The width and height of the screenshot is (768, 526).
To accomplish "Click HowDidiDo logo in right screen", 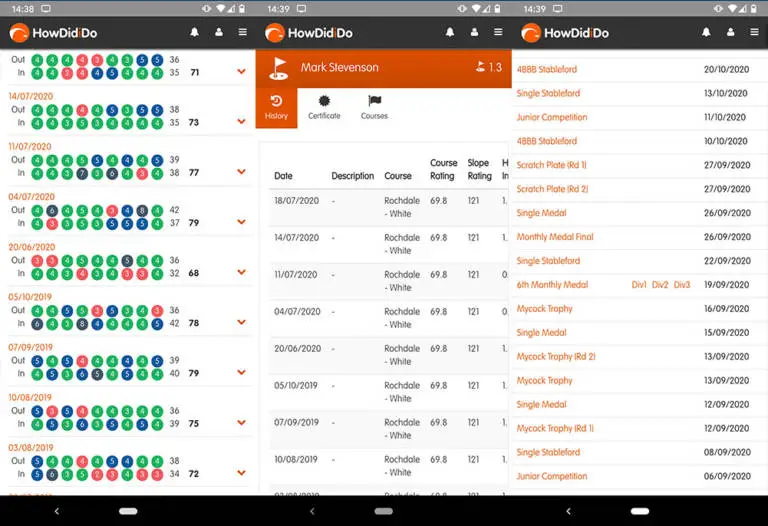I will coord(565,33).
